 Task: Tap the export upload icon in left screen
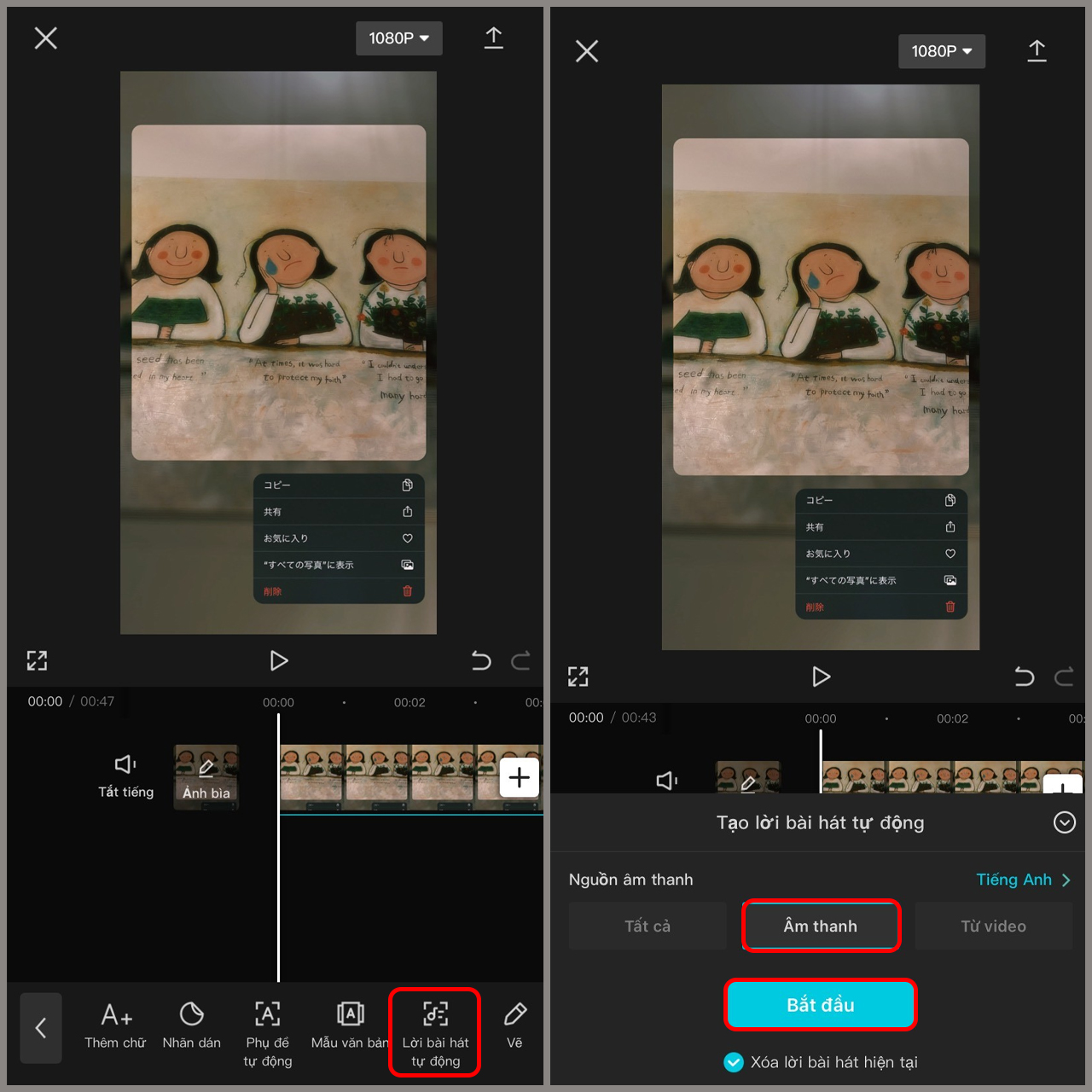pyautogui.click(x=493, y=38)
